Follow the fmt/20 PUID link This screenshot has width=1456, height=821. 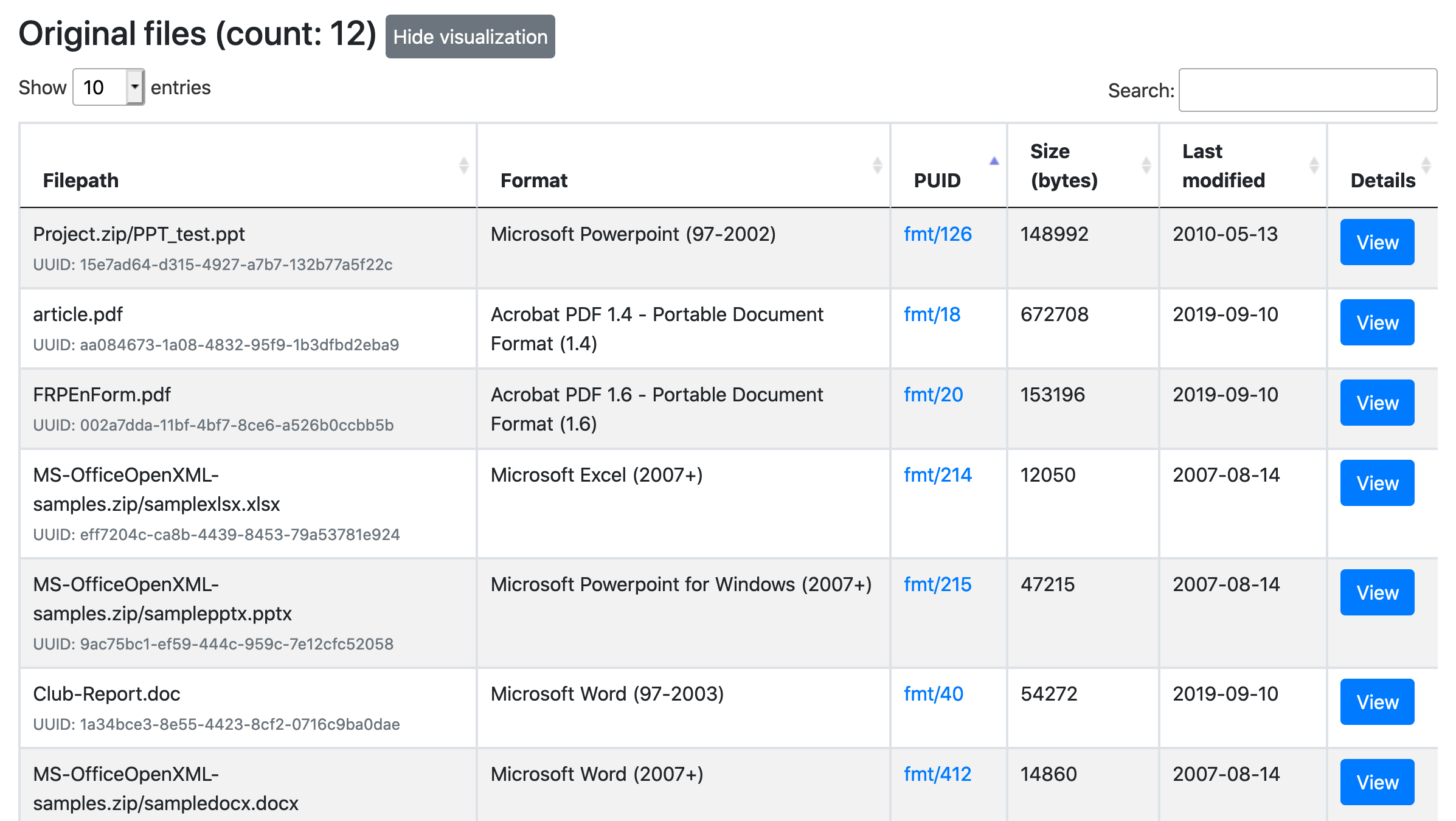coord(933,395)
